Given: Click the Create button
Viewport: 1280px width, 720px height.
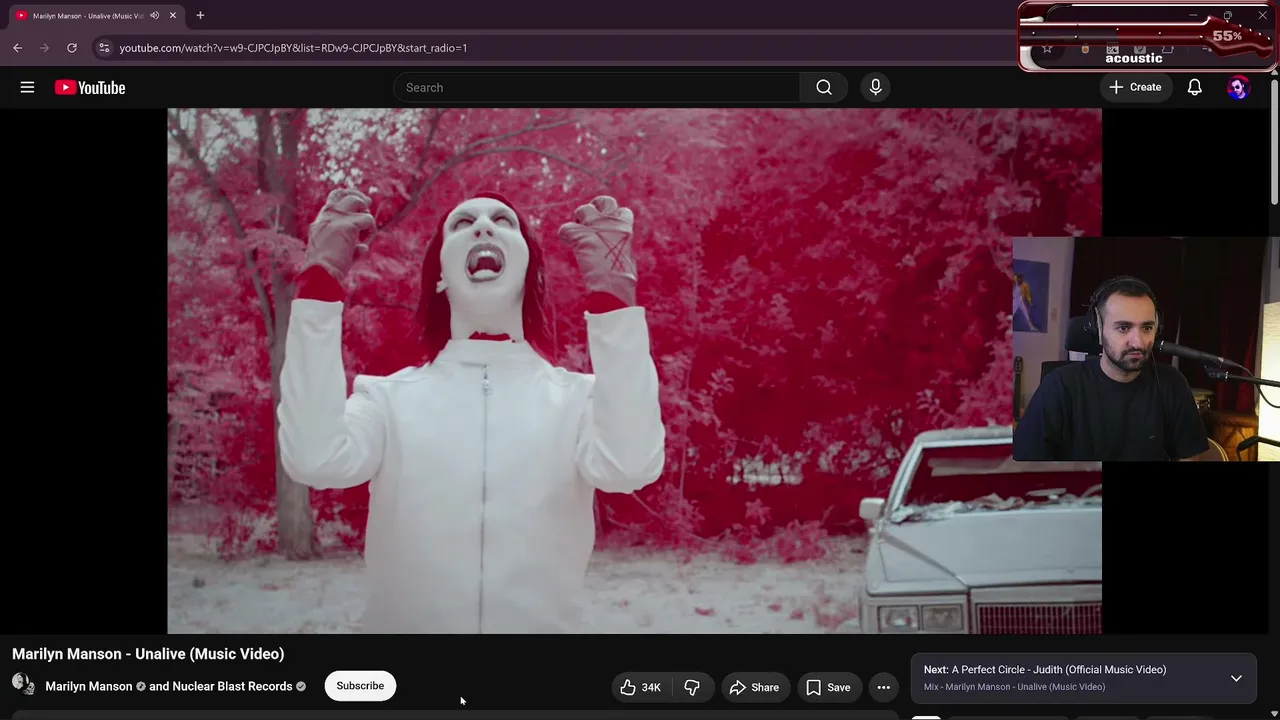Looking at the screenshot, I should tap(1135, 87).
